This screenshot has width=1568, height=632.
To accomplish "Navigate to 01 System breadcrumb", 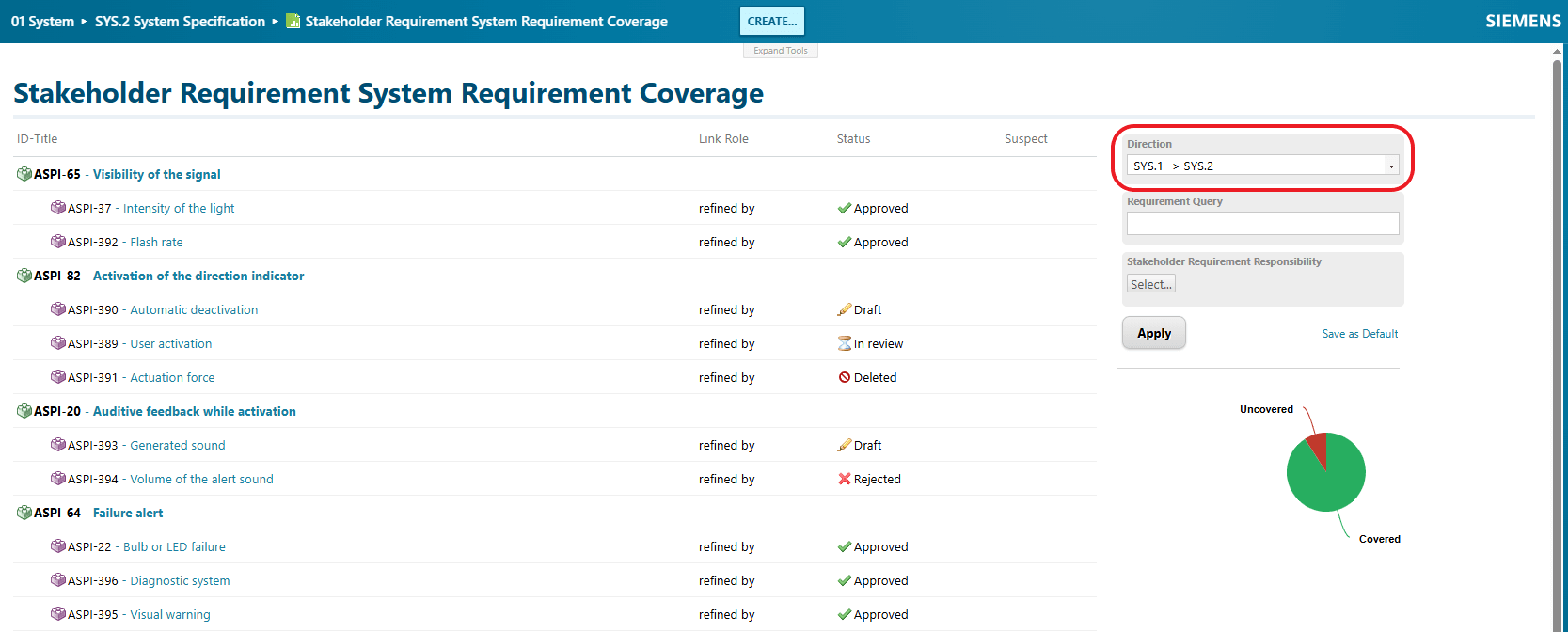I will tap(42, 22).
